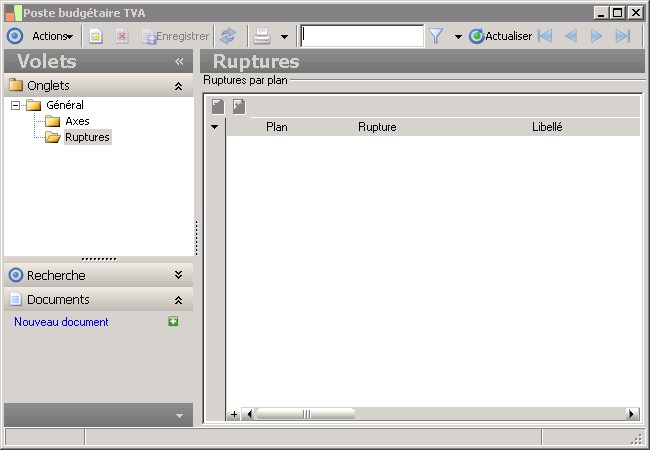
Task: Click the horizontal scrollbar left arrow
Action: (x=249, y=414)
